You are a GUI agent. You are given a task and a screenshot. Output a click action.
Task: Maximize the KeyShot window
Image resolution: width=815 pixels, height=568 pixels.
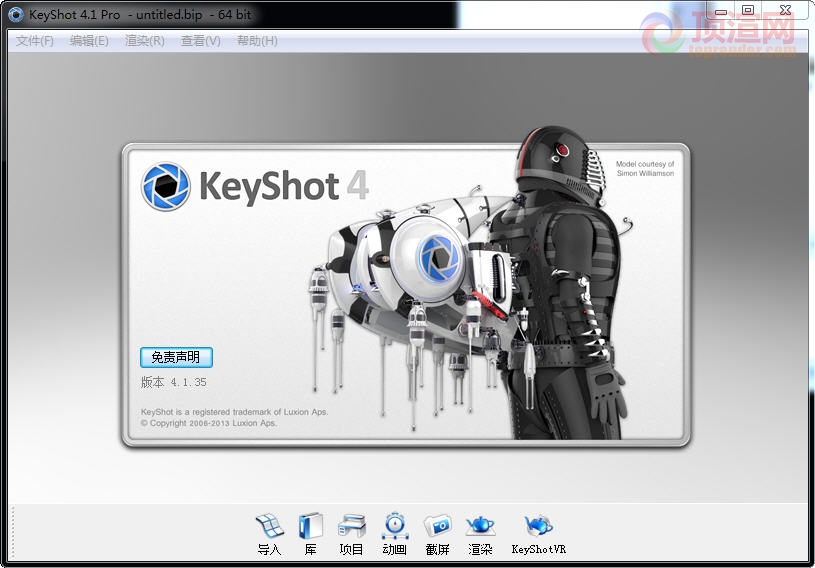coord(748,10)
